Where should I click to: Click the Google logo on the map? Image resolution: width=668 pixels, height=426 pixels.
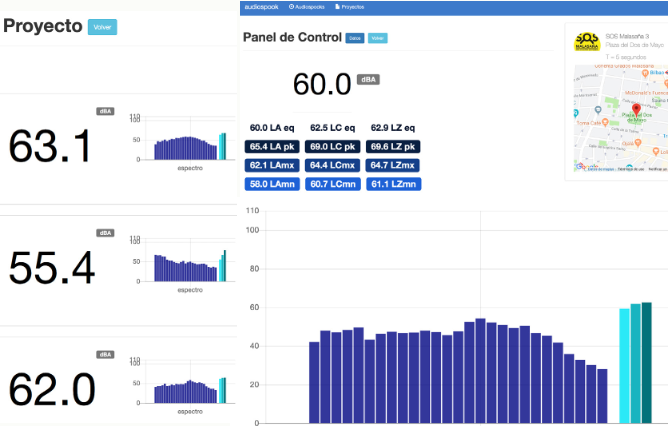pyautogui.click(x=587, y=167)
